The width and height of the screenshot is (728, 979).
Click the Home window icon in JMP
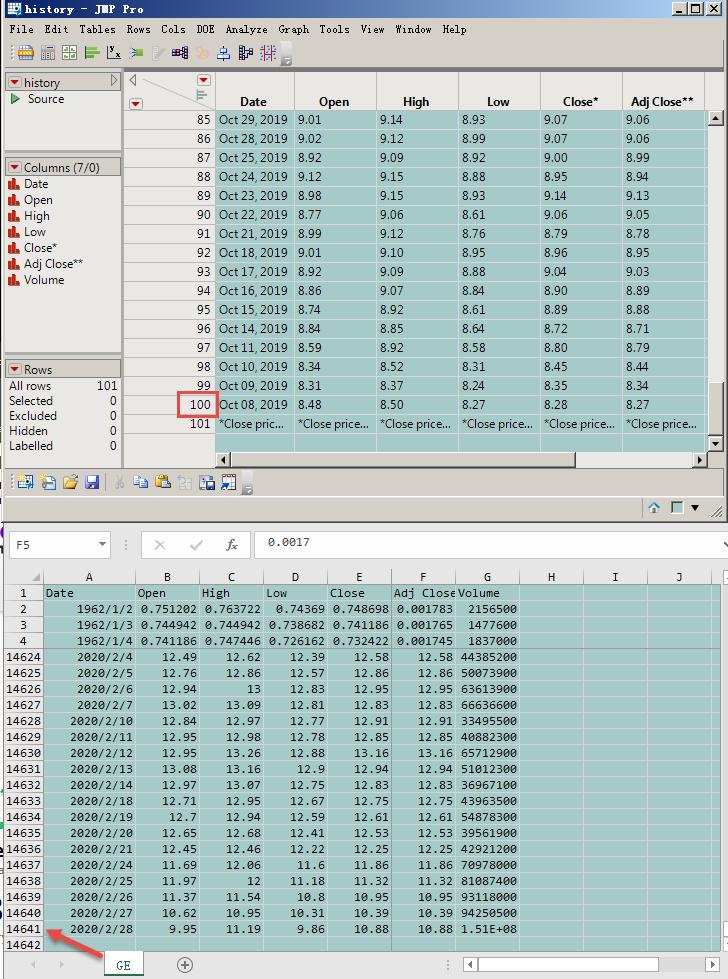[654, 508]
